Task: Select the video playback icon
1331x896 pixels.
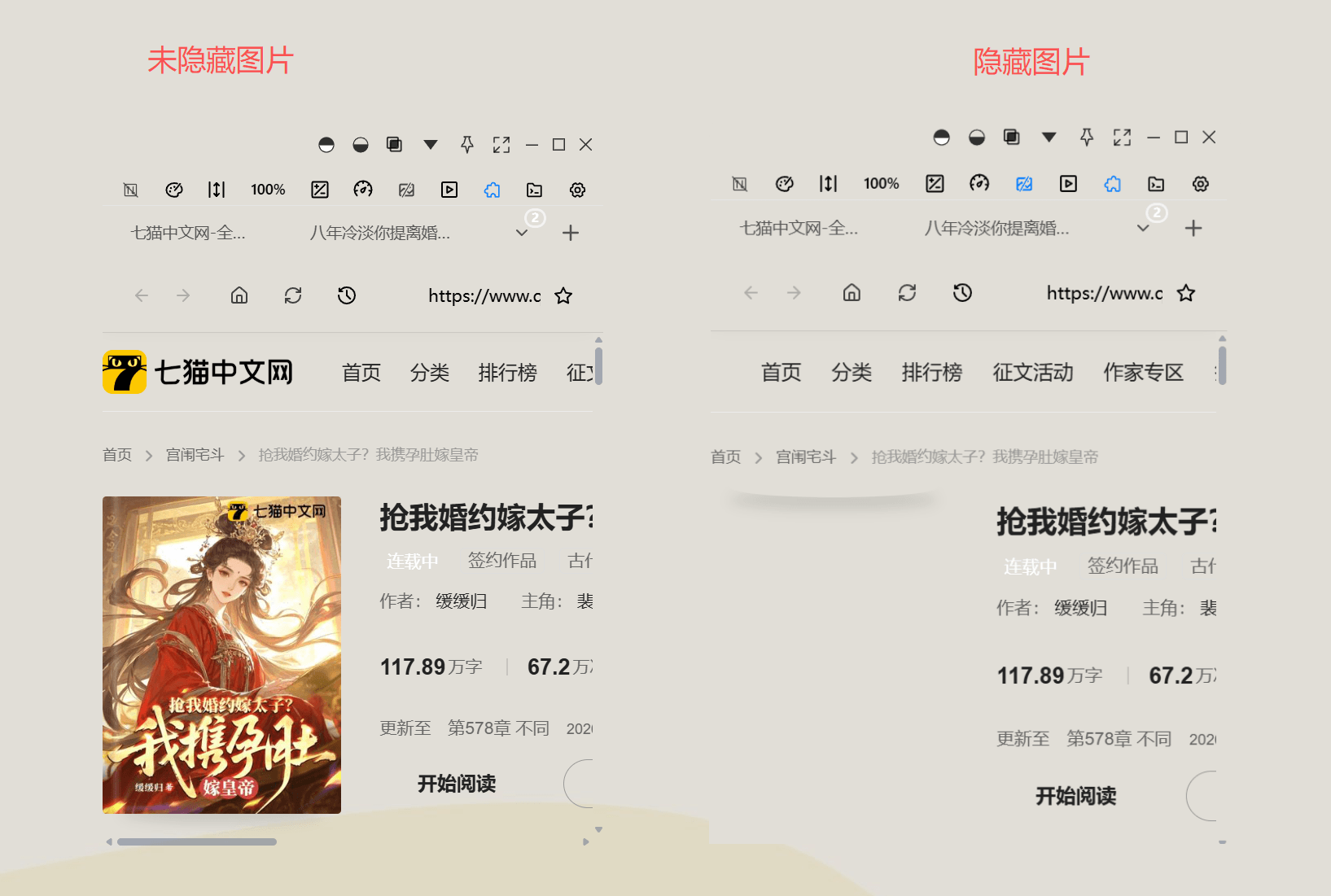Action: point(449,190)
